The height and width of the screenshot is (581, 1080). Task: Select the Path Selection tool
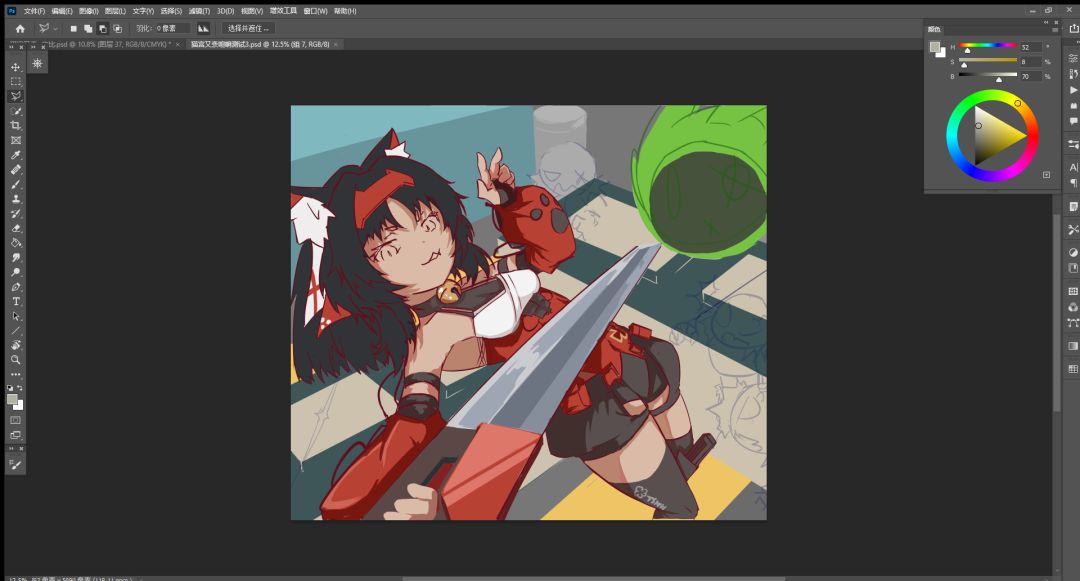point(16,316)
